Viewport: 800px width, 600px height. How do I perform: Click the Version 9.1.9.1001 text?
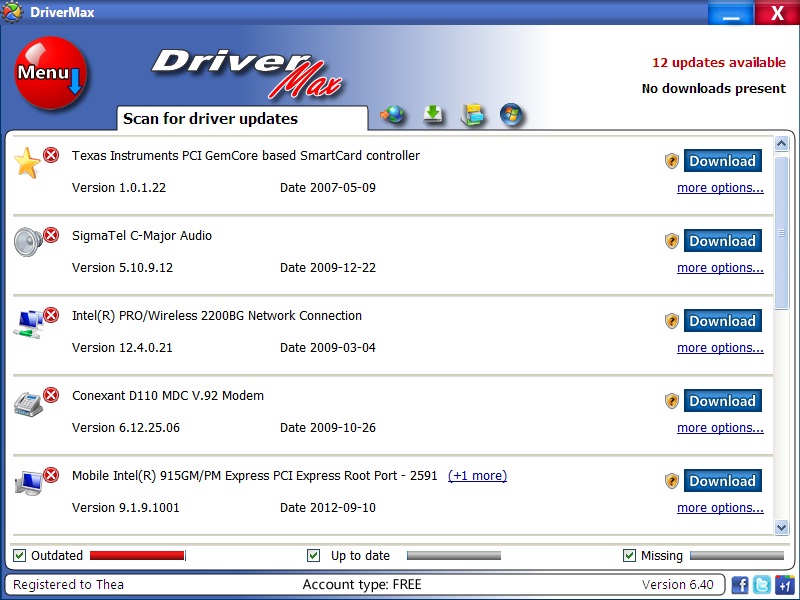(x=126, y=508)
